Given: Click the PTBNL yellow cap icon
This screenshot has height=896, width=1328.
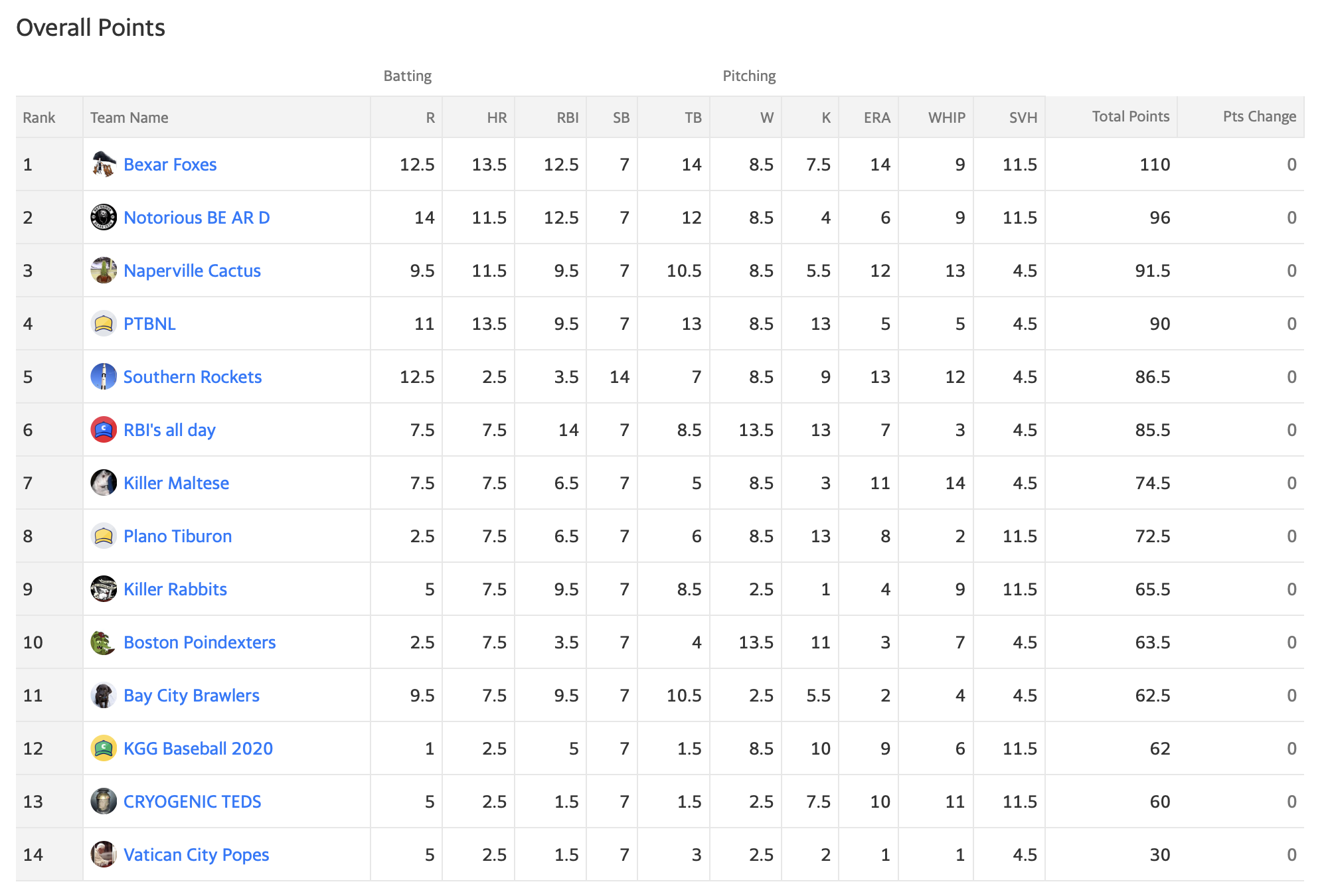Looking at the screenshot, I should (x=104, y=323).
